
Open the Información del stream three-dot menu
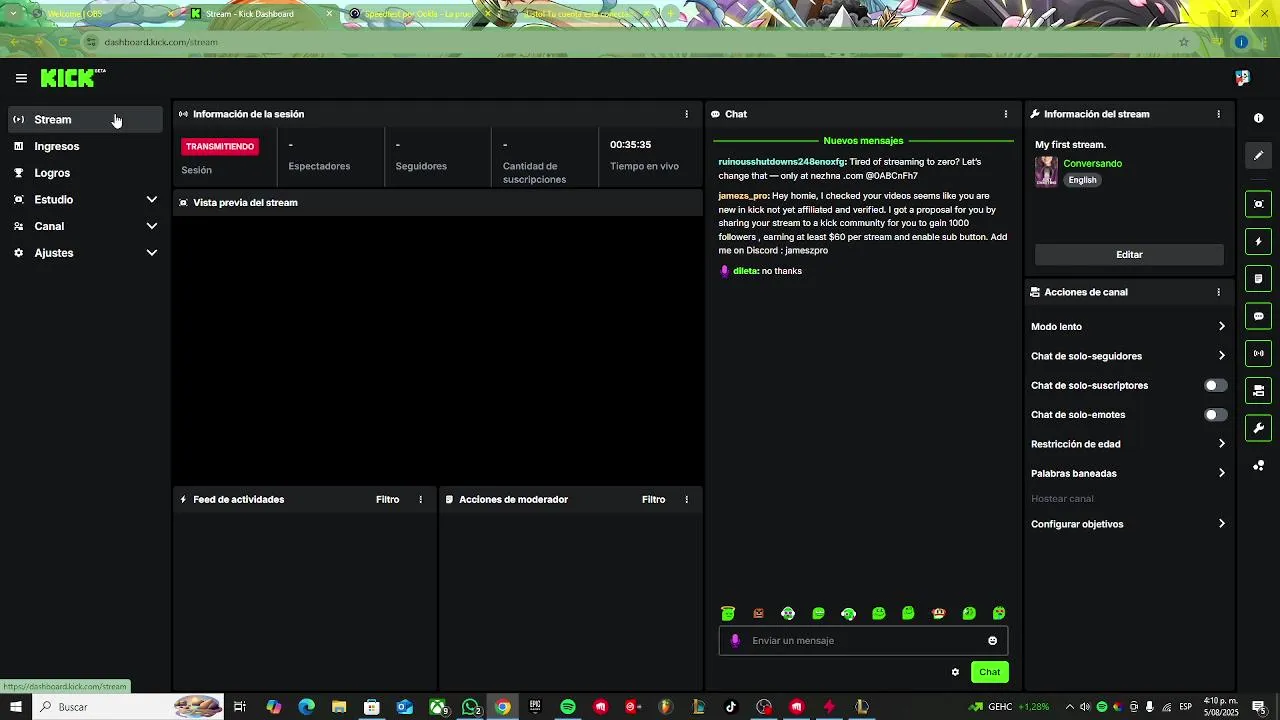click(x=1218, y=114)
